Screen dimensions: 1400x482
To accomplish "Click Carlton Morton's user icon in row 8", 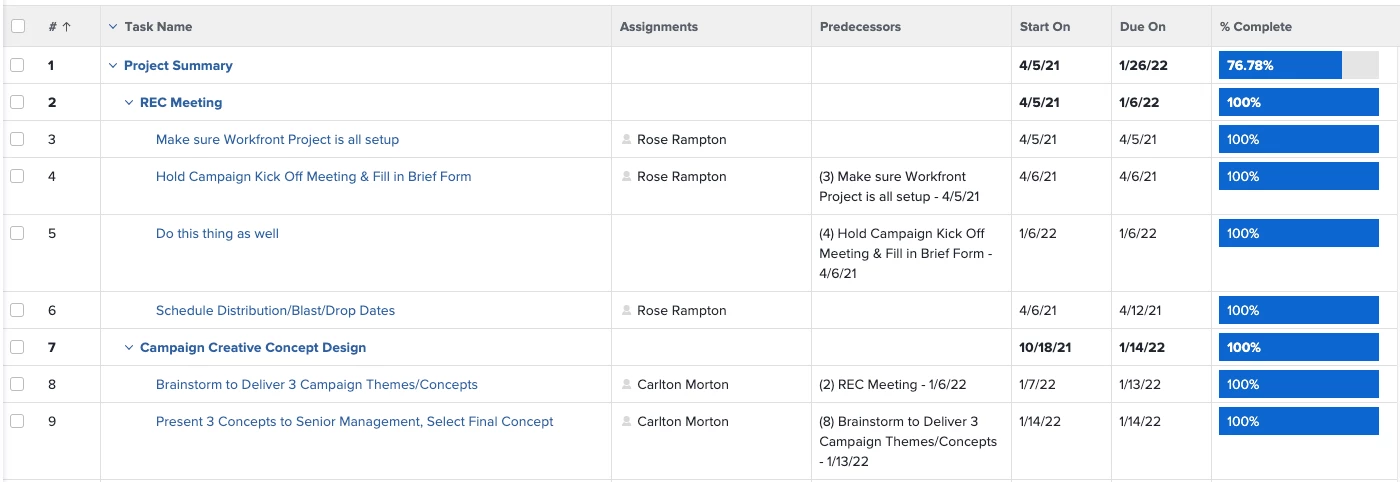I will pos(627,385).
